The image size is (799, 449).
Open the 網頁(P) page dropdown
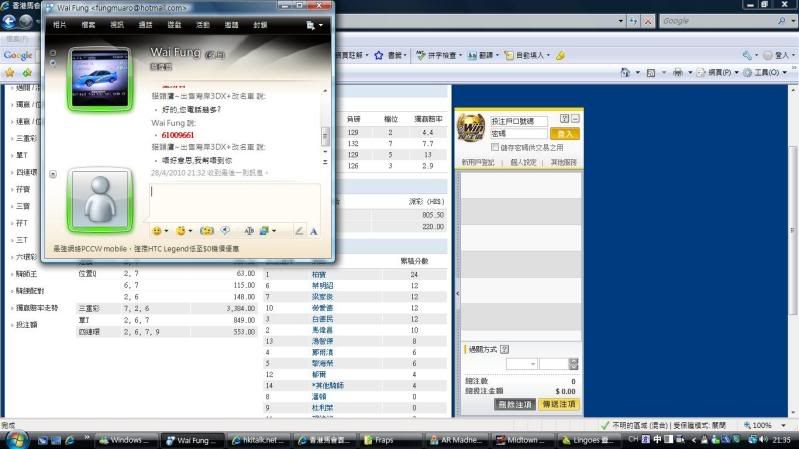tap(719, 72)
